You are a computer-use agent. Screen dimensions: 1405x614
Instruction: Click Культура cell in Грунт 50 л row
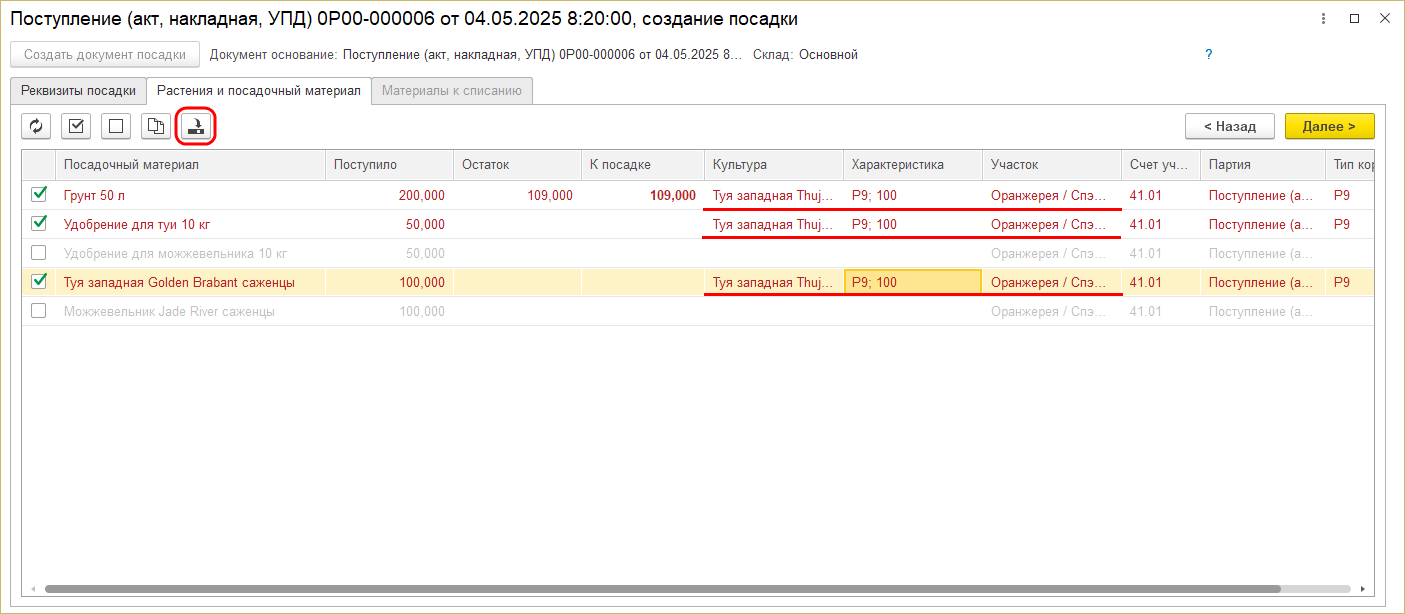point(774,195)
